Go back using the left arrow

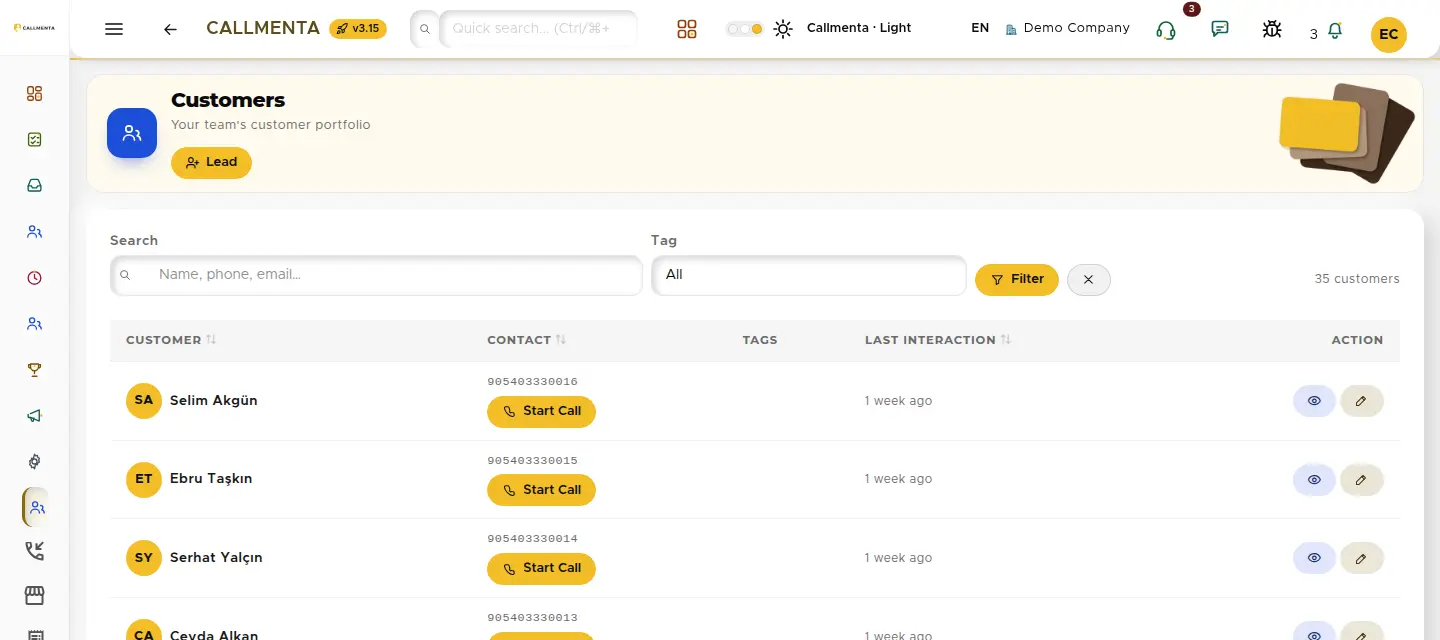pyautogui.click(x=170, y=29)
